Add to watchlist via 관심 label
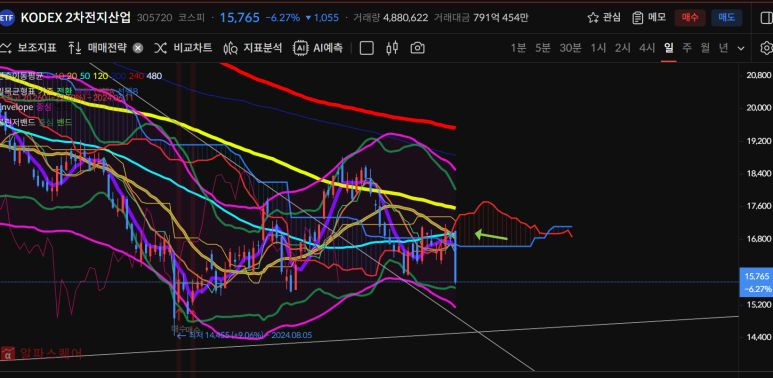 tap(612, 18)
